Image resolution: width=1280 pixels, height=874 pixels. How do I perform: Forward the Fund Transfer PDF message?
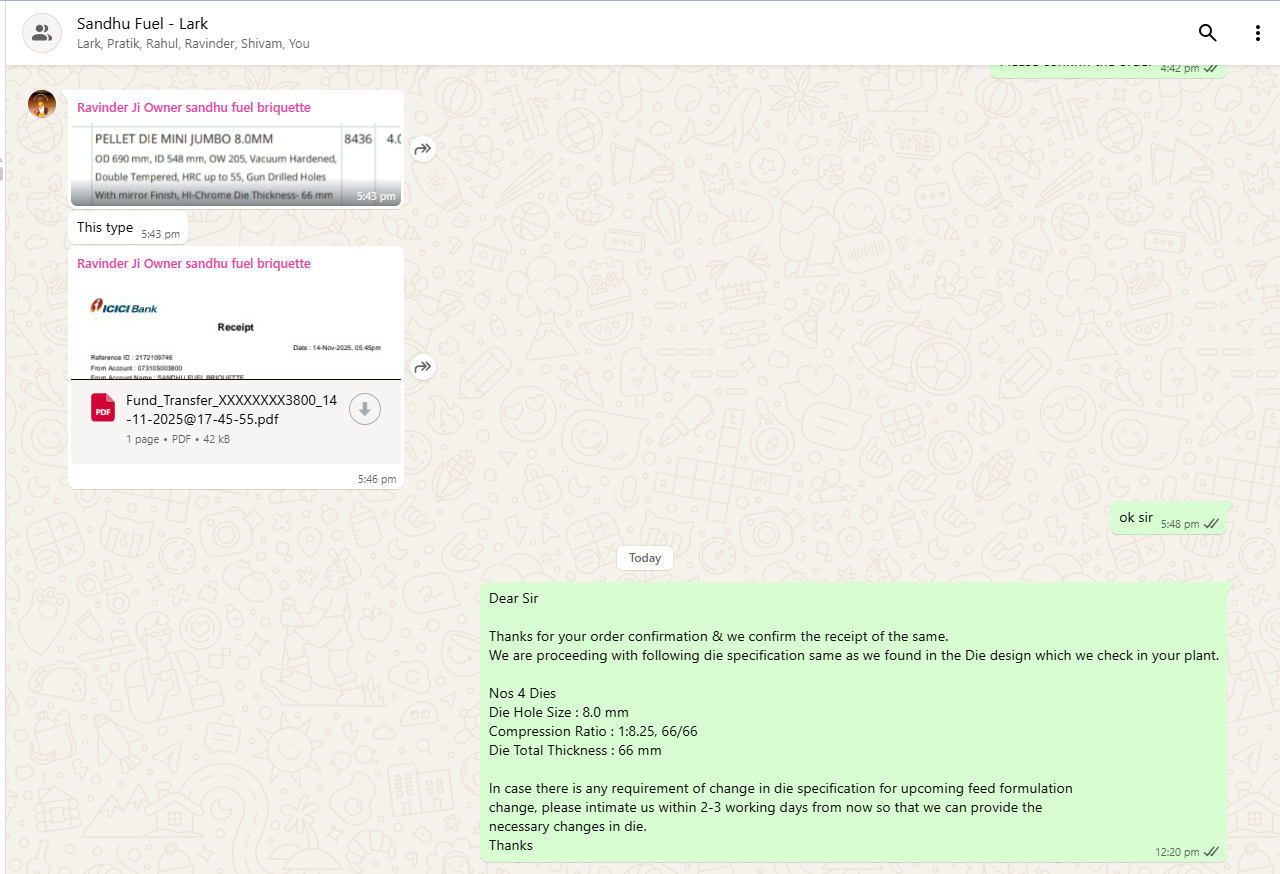[423, 367]
